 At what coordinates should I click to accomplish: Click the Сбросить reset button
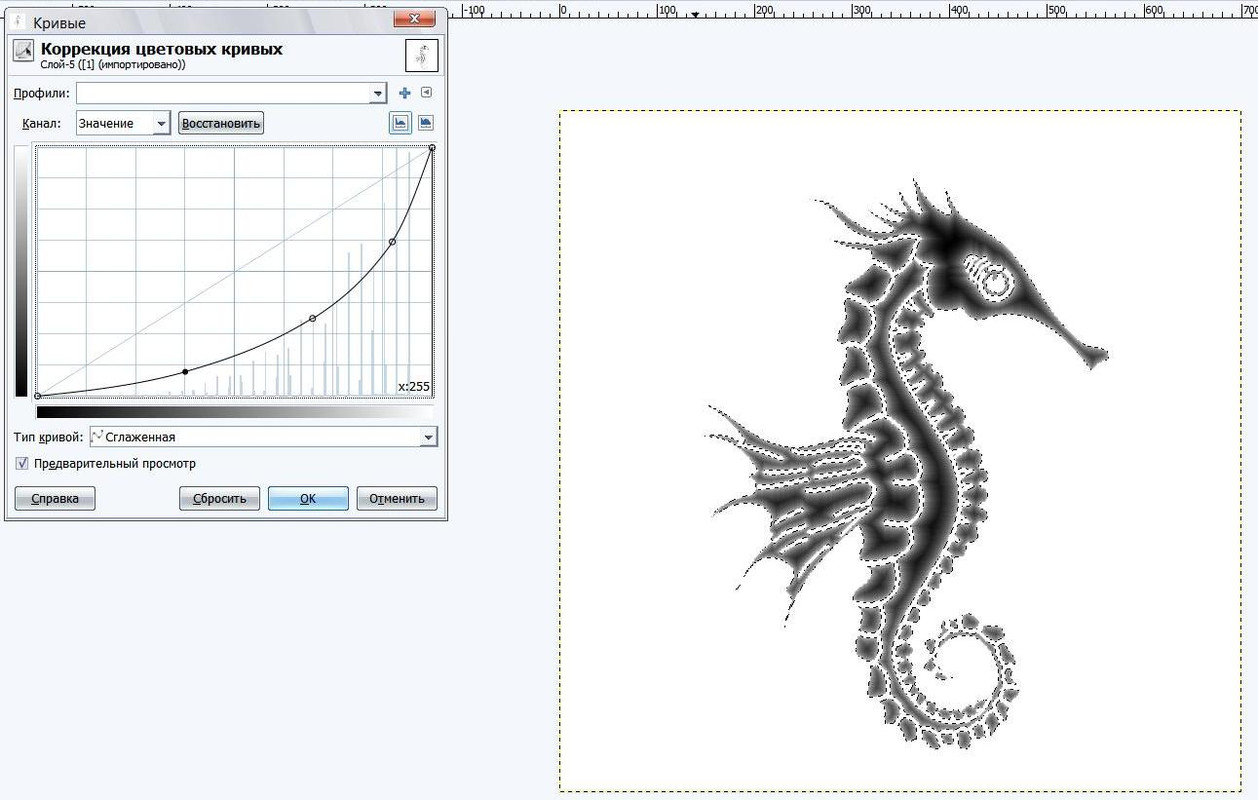(x=220, y=498)
